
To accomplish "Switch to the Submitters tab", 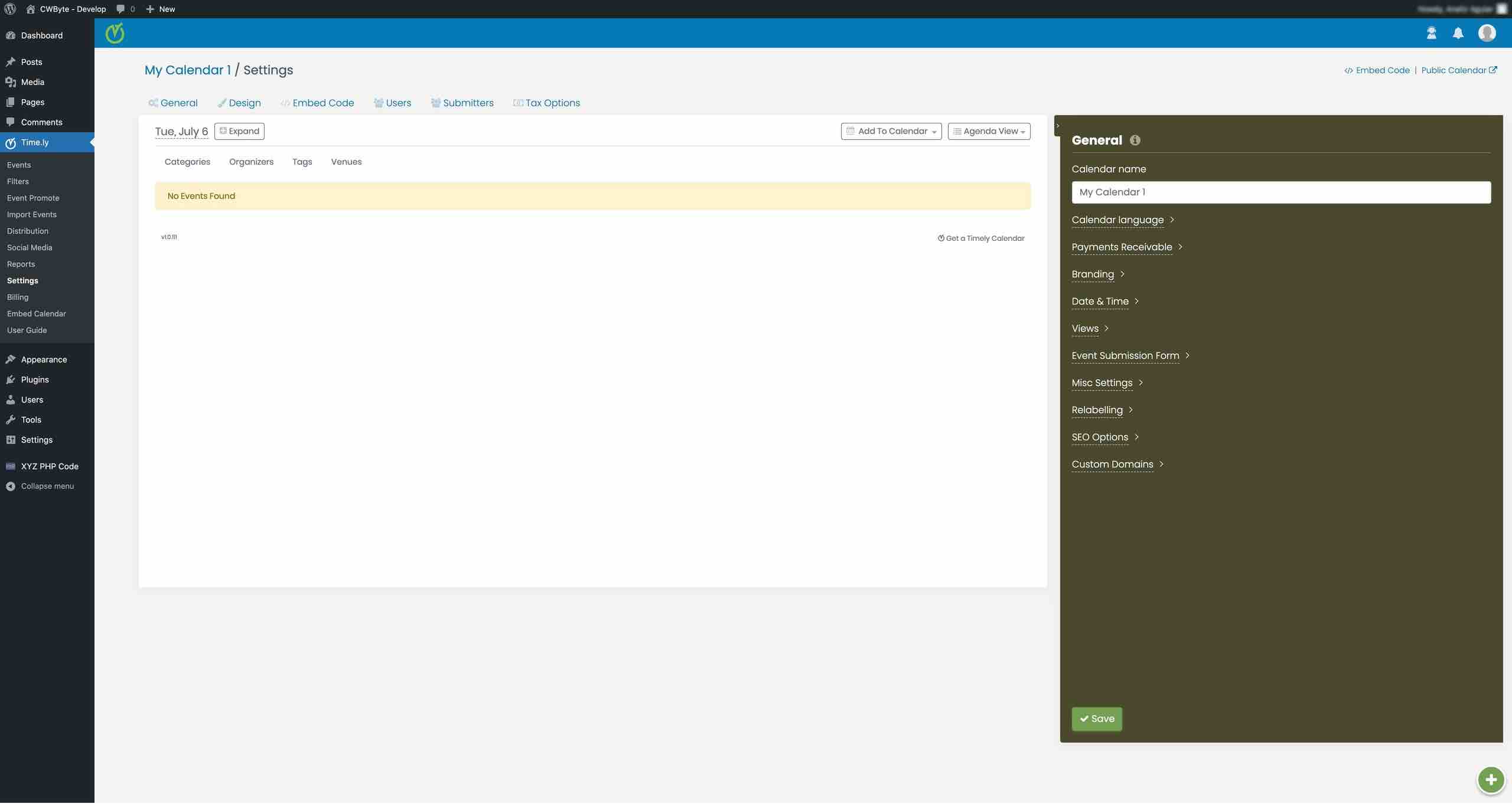I will (462, 103).
